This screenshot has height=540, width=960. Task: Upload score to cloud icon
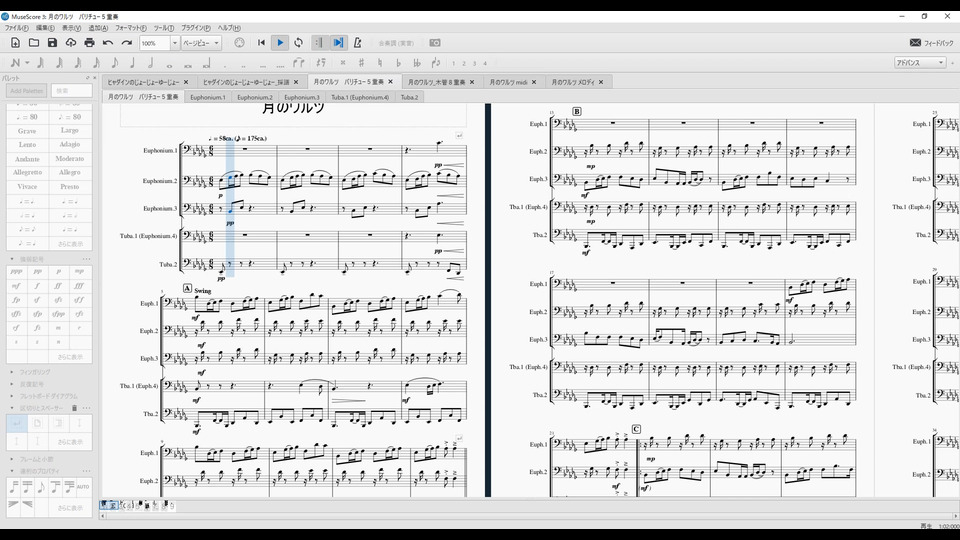coord(71,43)
